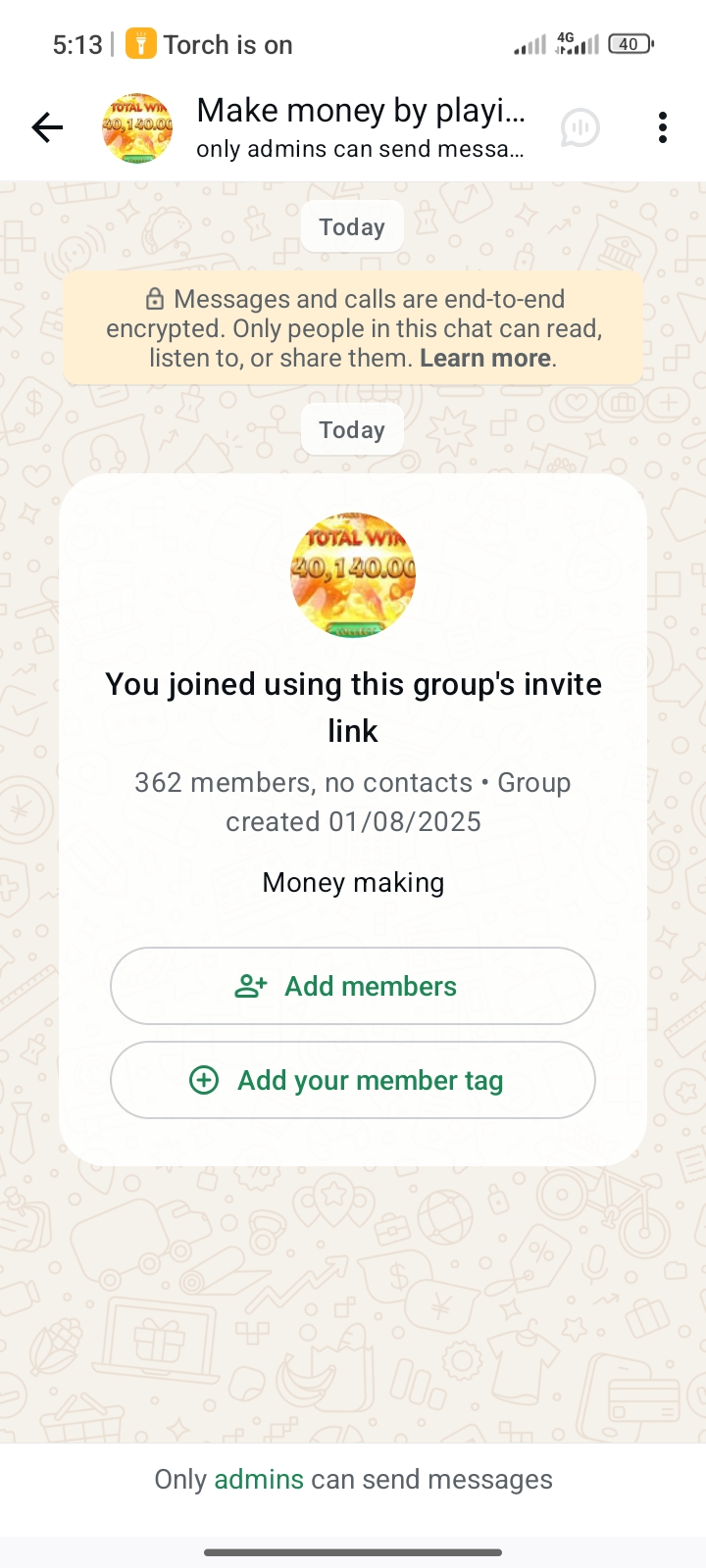Tap the back arrow in the header
Viewport: 706px width, 1568px height.
coord(47,127)
